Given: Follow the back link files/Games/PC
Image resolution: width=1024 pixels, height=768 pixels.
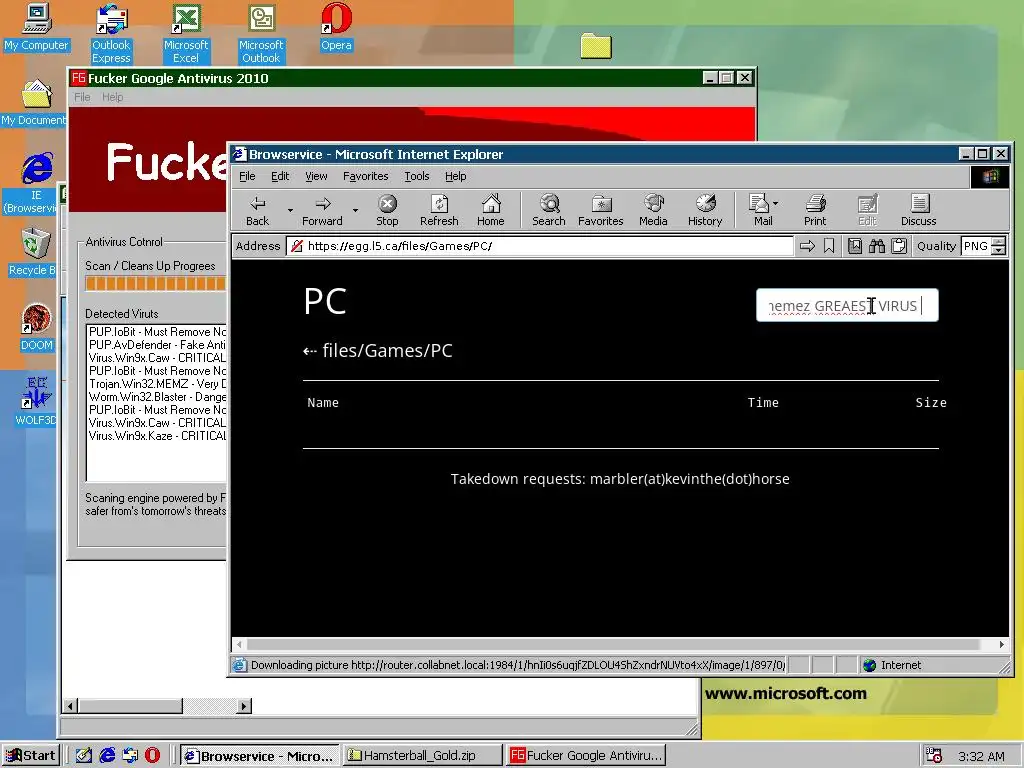Looking at the screenshot, I should 378,351.
